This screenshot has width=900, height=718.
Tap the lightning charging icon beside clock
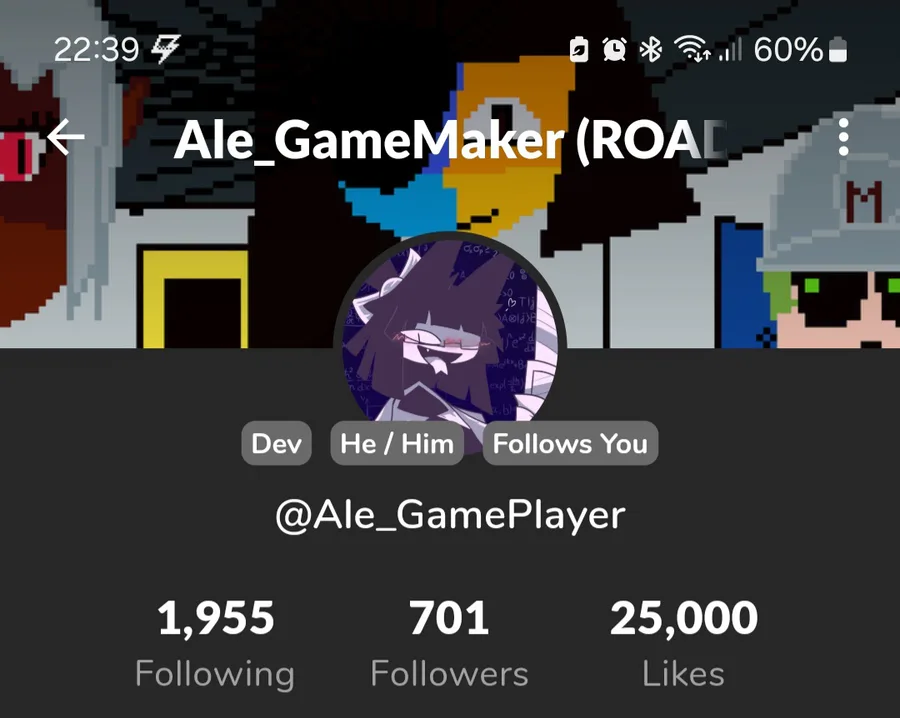point(166,49)
